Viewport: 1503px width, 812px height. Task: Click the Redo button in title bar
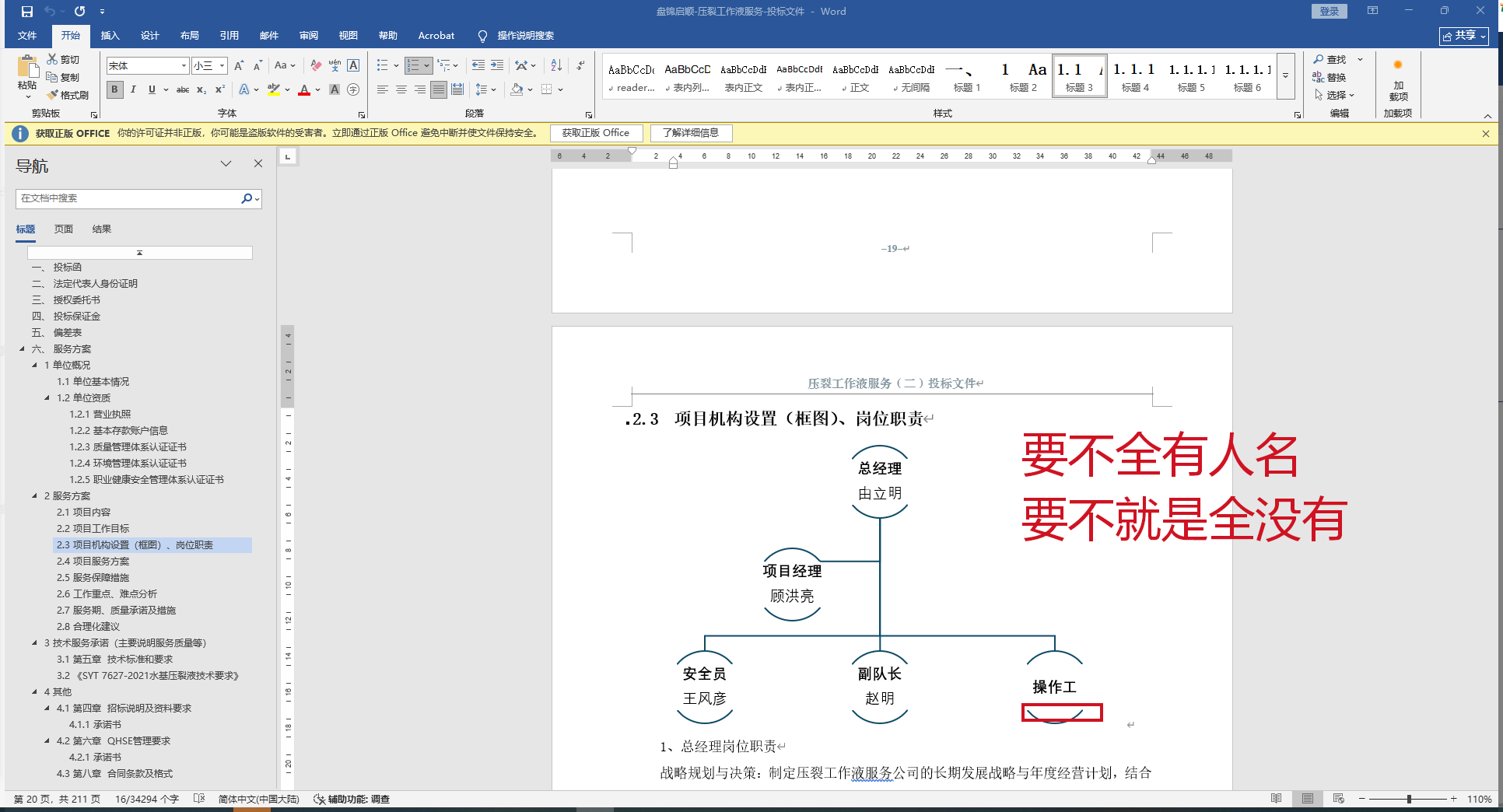(x=79, y=12)
